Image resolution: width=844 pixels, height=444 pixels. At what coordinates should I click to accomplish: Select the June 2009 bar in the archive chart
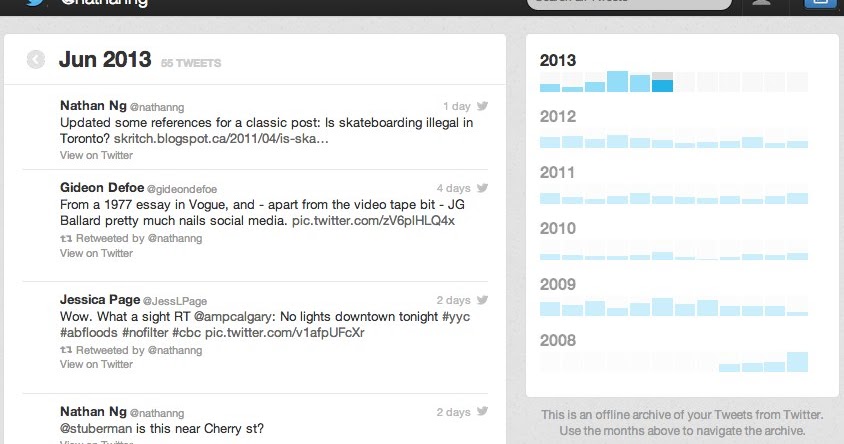tap(662, 306)
